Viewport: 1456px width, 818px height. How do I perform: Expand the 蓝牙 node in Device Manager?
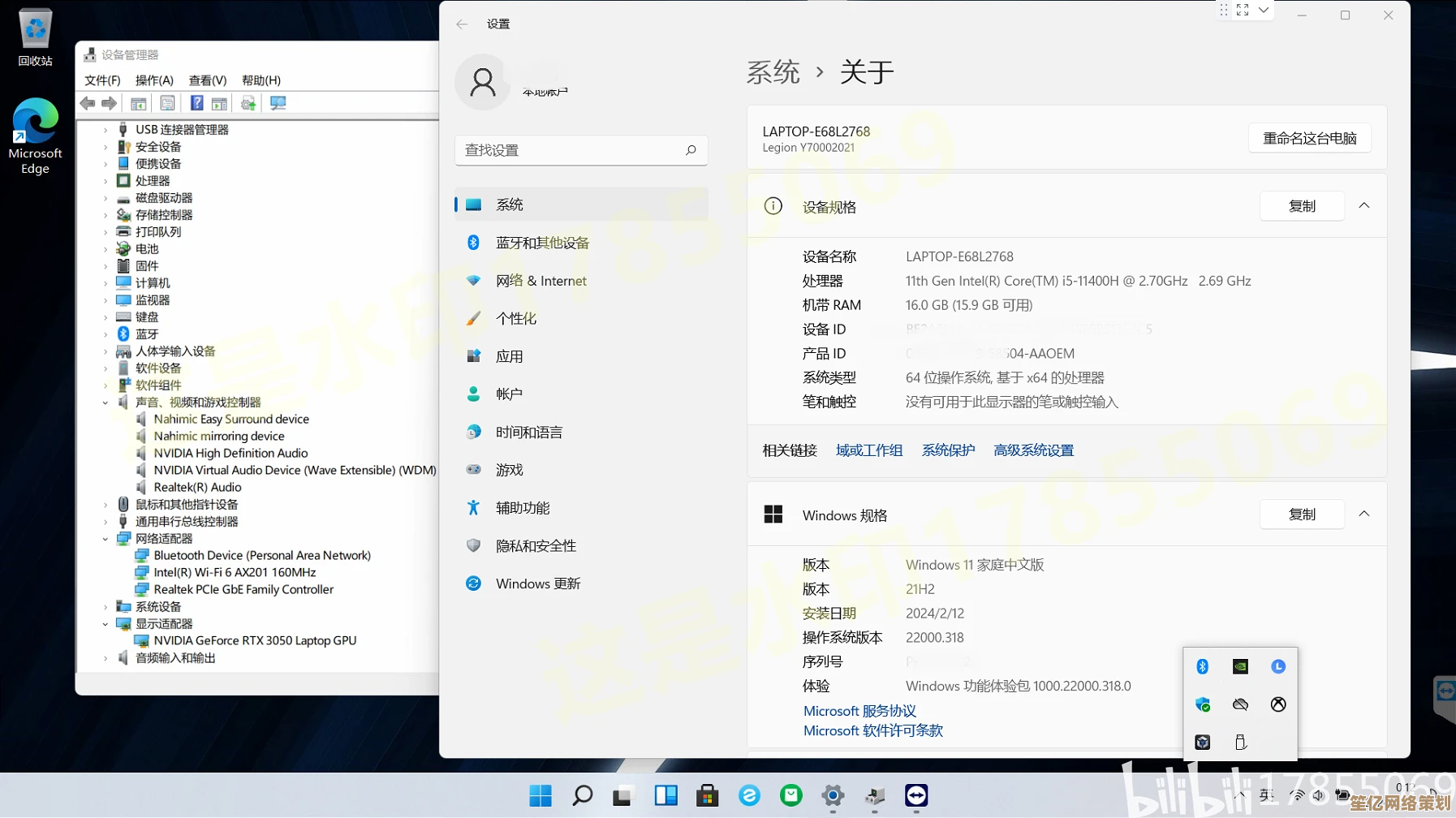pos(106,334)
